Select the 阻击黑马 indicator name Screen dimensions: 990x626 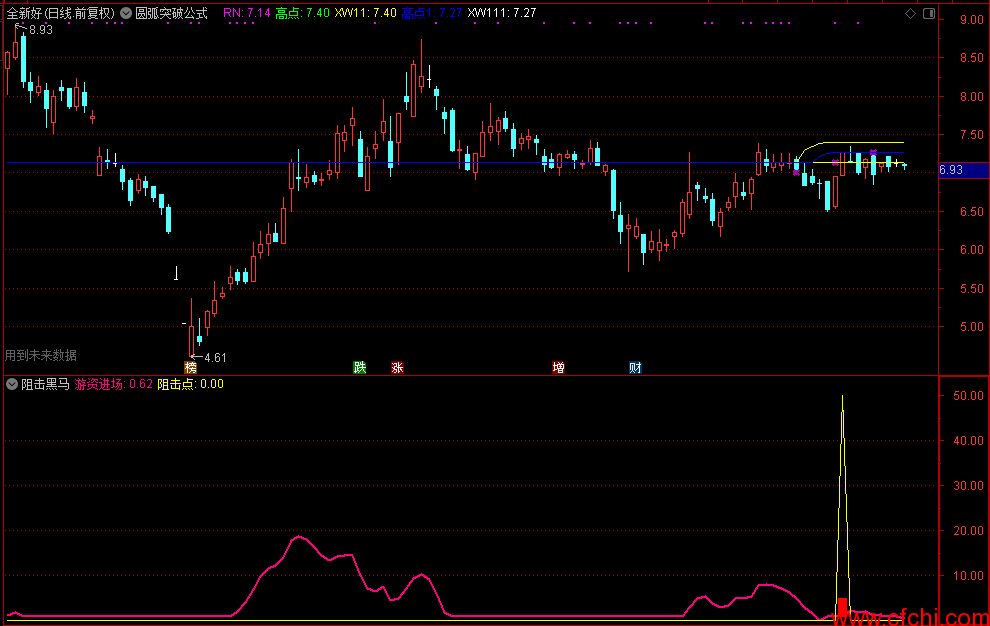(45, 384)
